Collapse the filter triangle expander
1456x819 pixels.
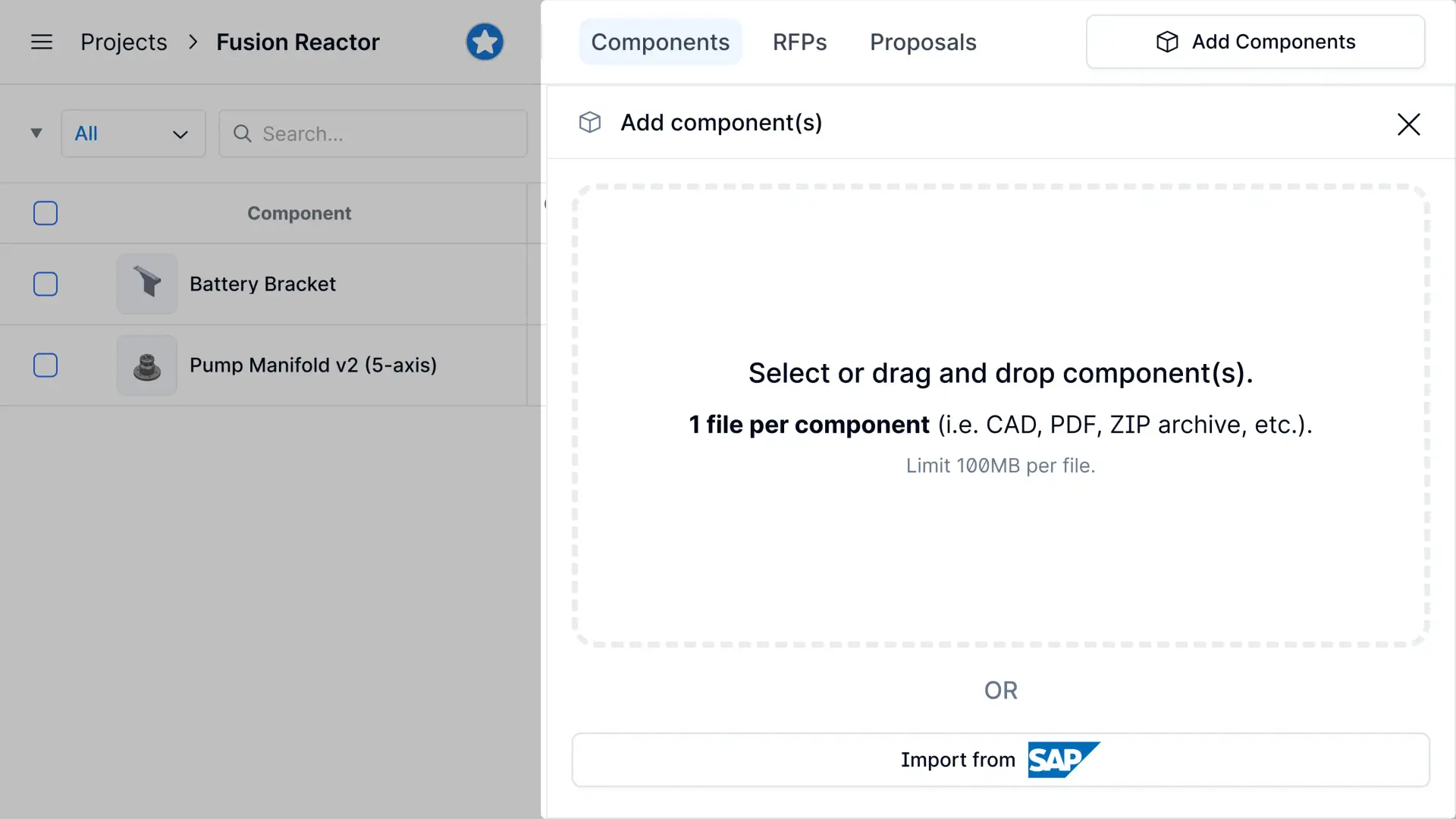click(36, 133)
